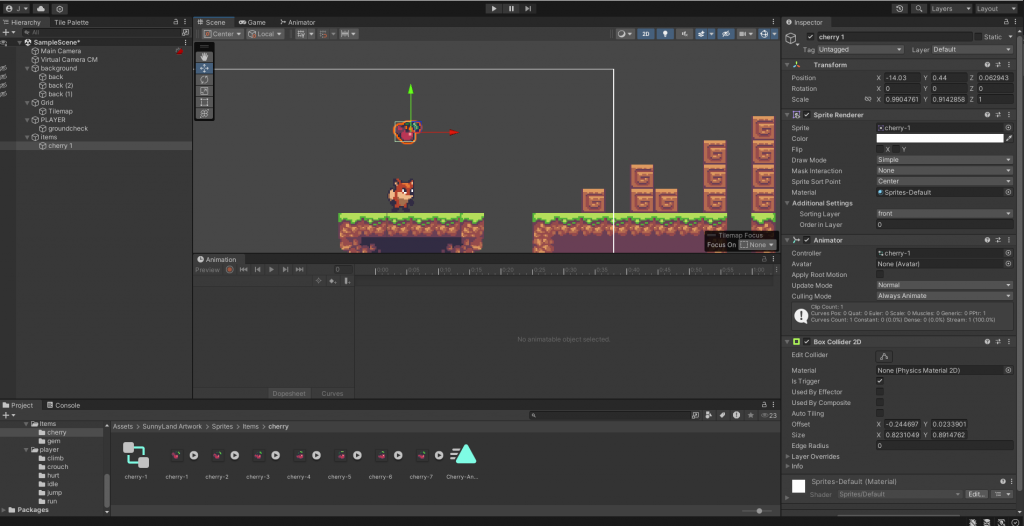This screenshot has width=1024, height=526.
Task: Open Transform component settings menu
Action: [x=1010, y=65]
